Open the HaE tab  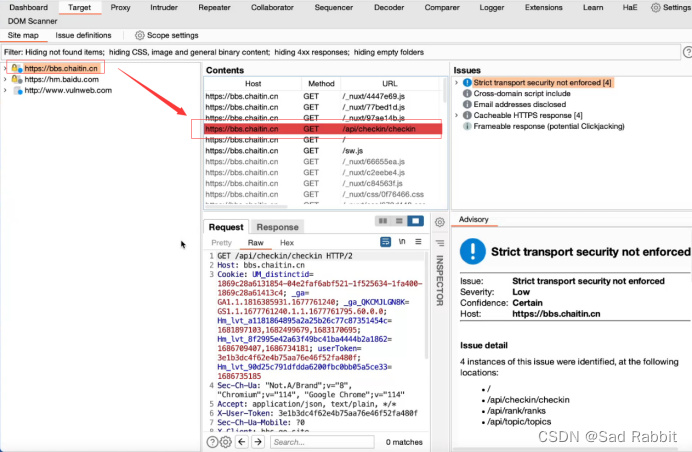pos(630,8)
